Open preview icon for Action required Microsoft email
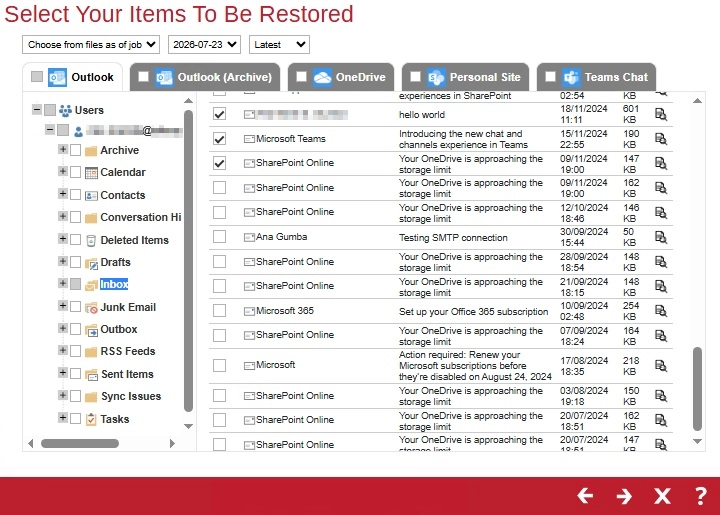Viewport: 720px width, 515px height. [x=661, y=366]
